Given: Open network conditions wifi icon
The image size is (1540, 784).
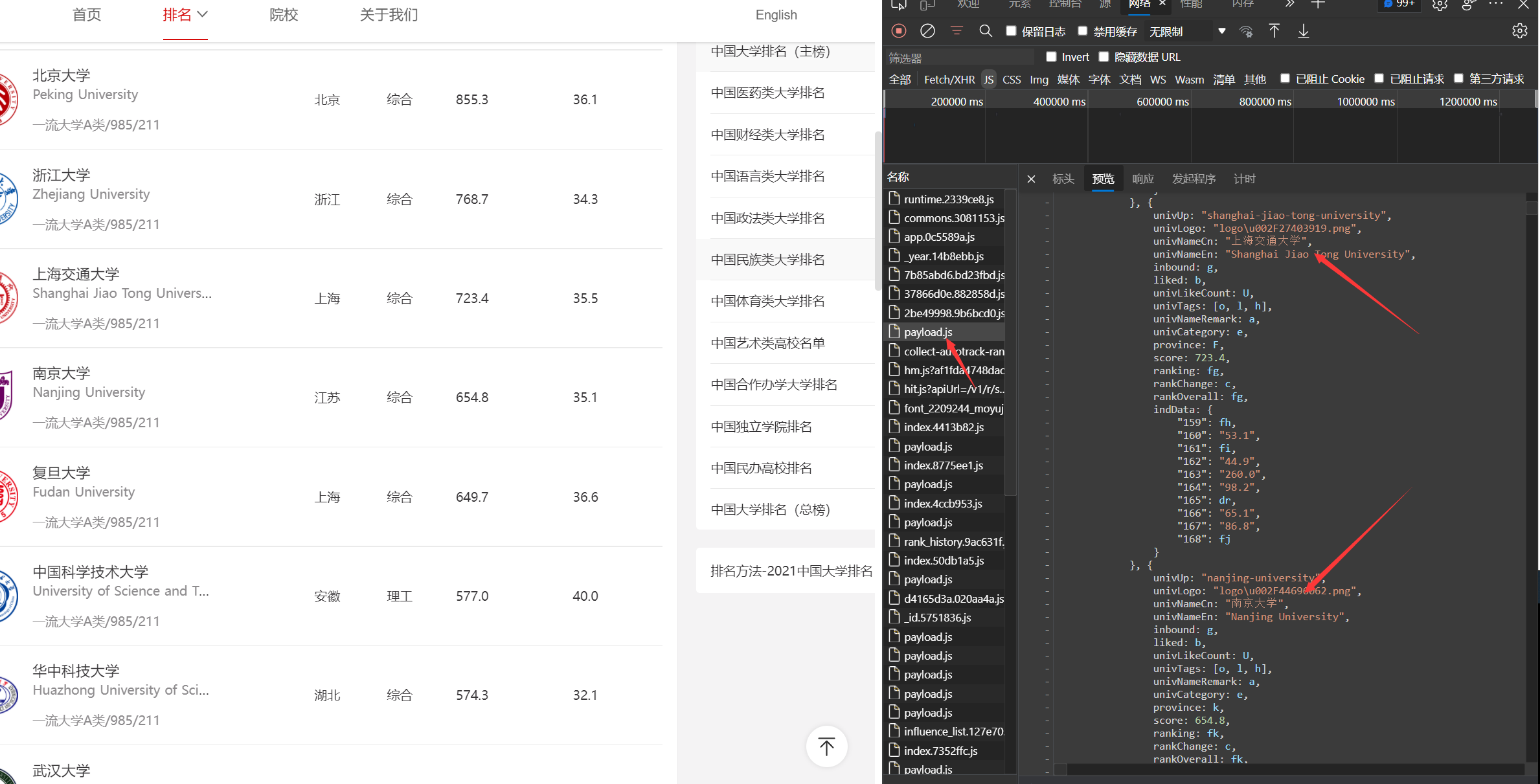Looking at the screenshot, I should point(1246,31).
